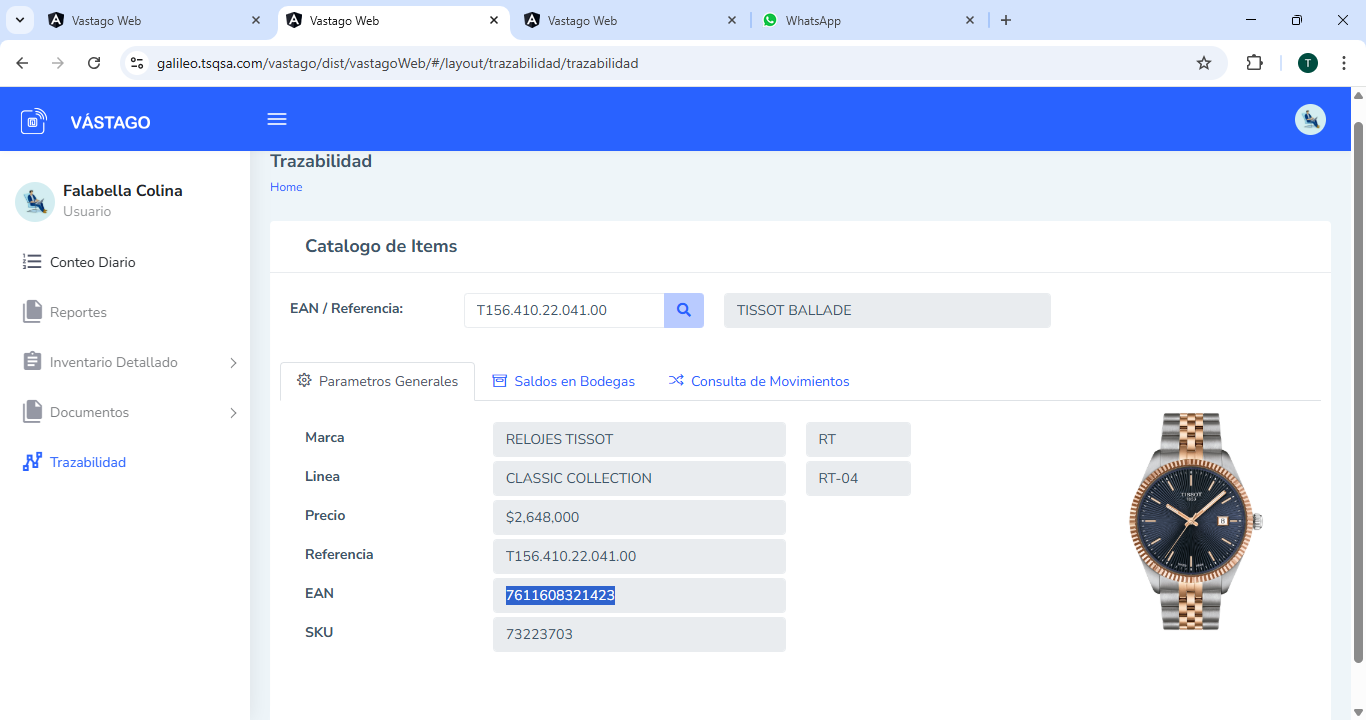The width and height of the screenshot is (1366, 720).
Task: Close the active Vastago Web tab
Action: click(494, 20)
